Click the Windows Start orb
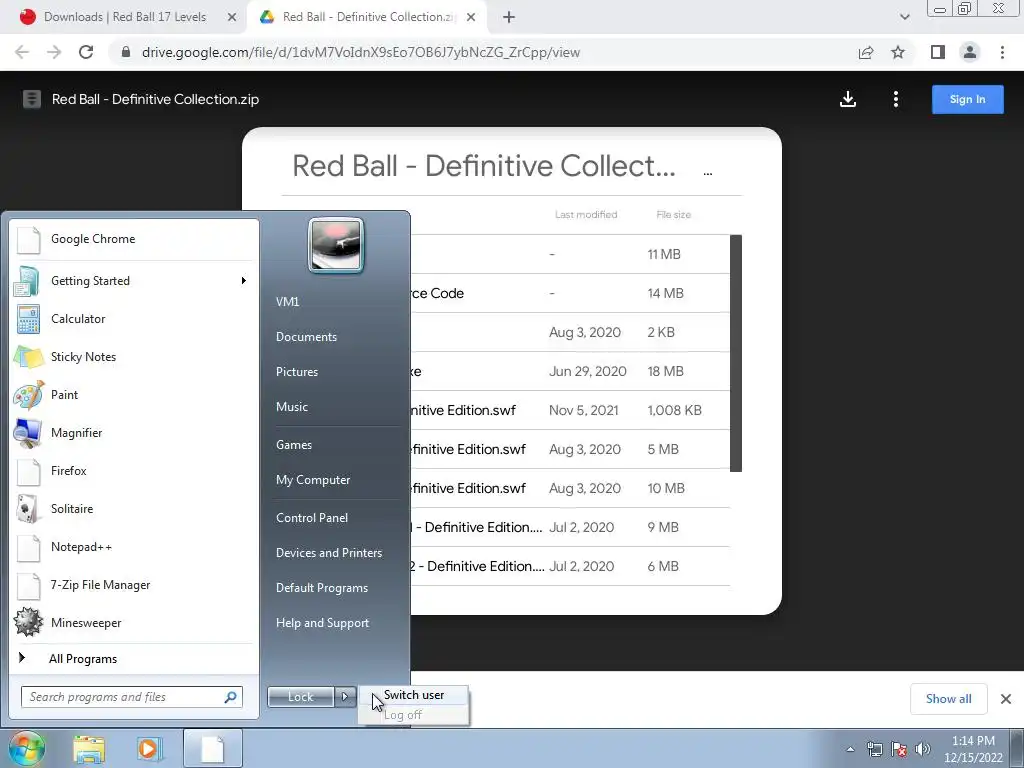The height and width of the screenshot is (768, 1024). [x=26, y=748]
